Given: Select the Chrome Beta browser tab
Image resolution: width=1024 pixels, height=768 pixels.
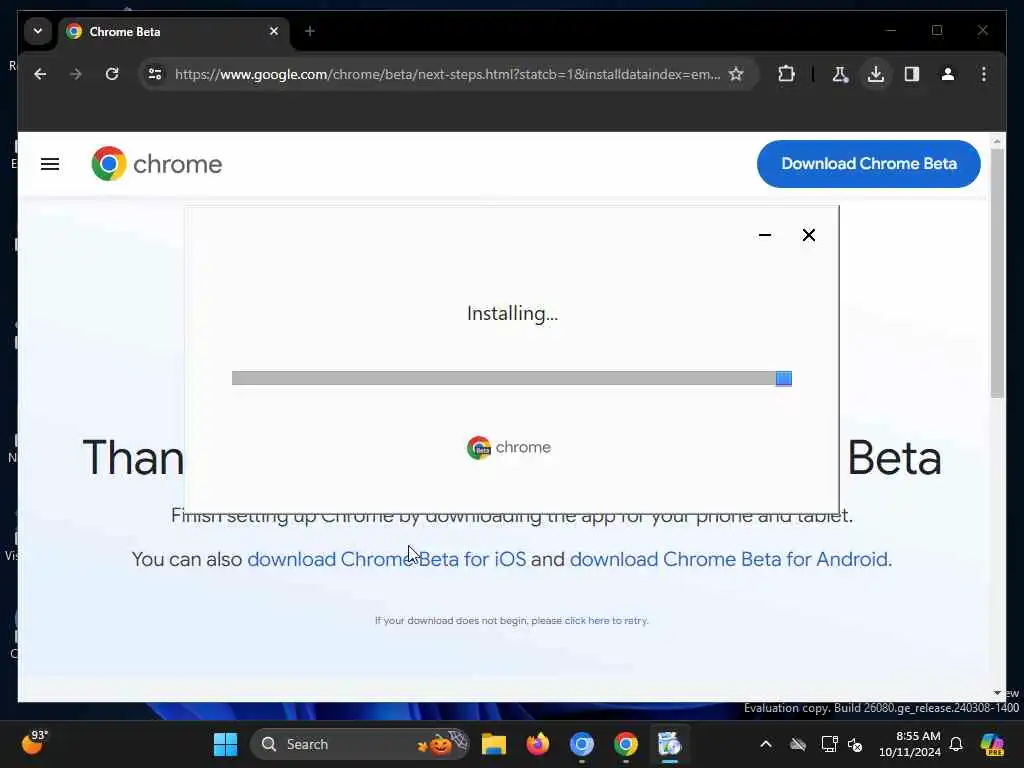Looking at the screenshot, I should (173, 31).
